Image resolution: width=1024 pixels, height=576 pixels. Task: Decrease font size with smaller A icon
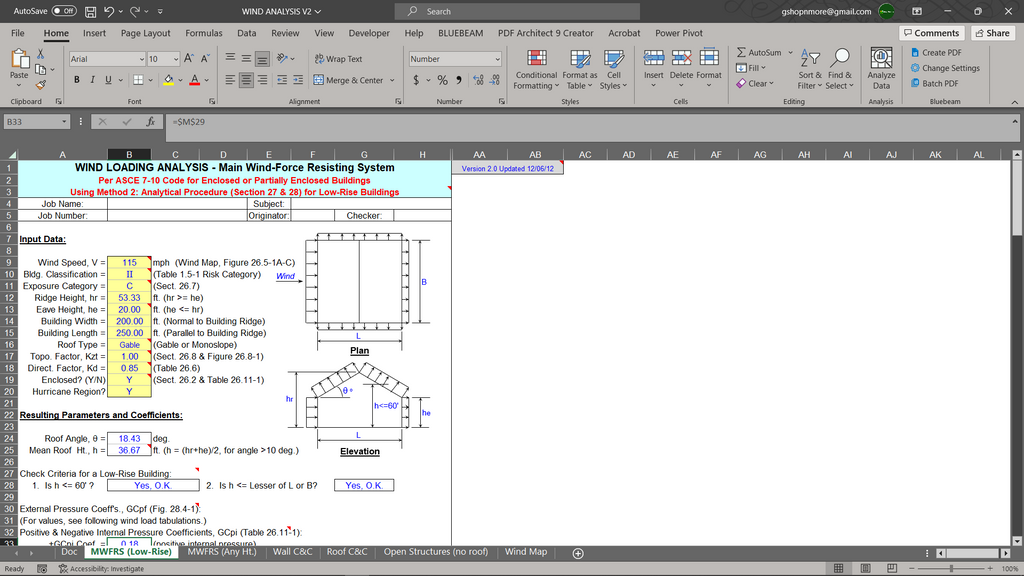coord(205,59)
